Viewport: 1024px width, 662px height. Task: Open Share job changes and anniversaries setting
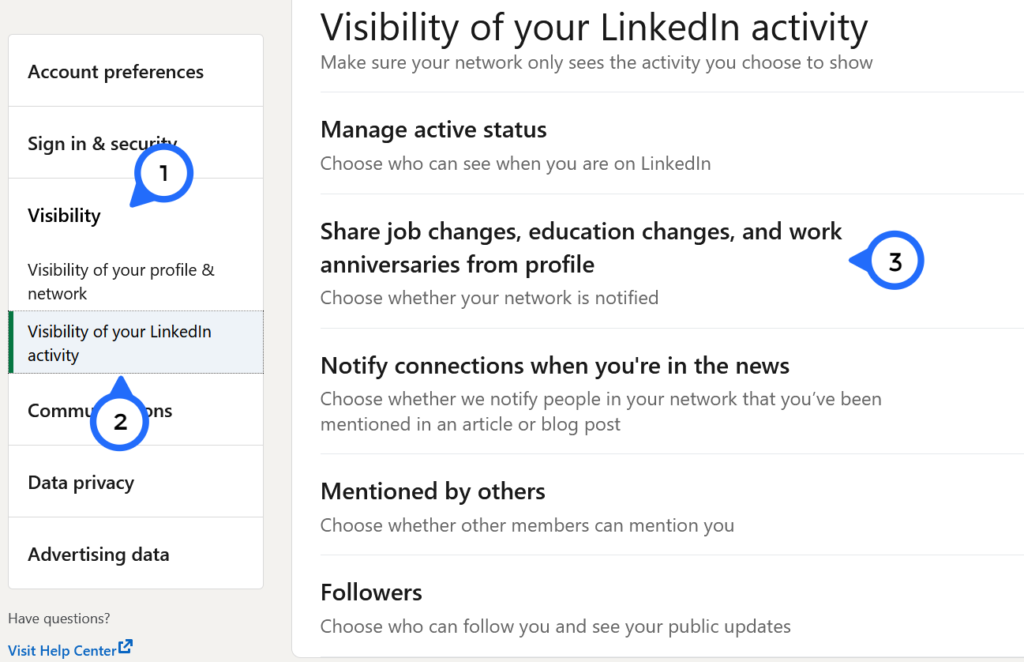(672, 262)
